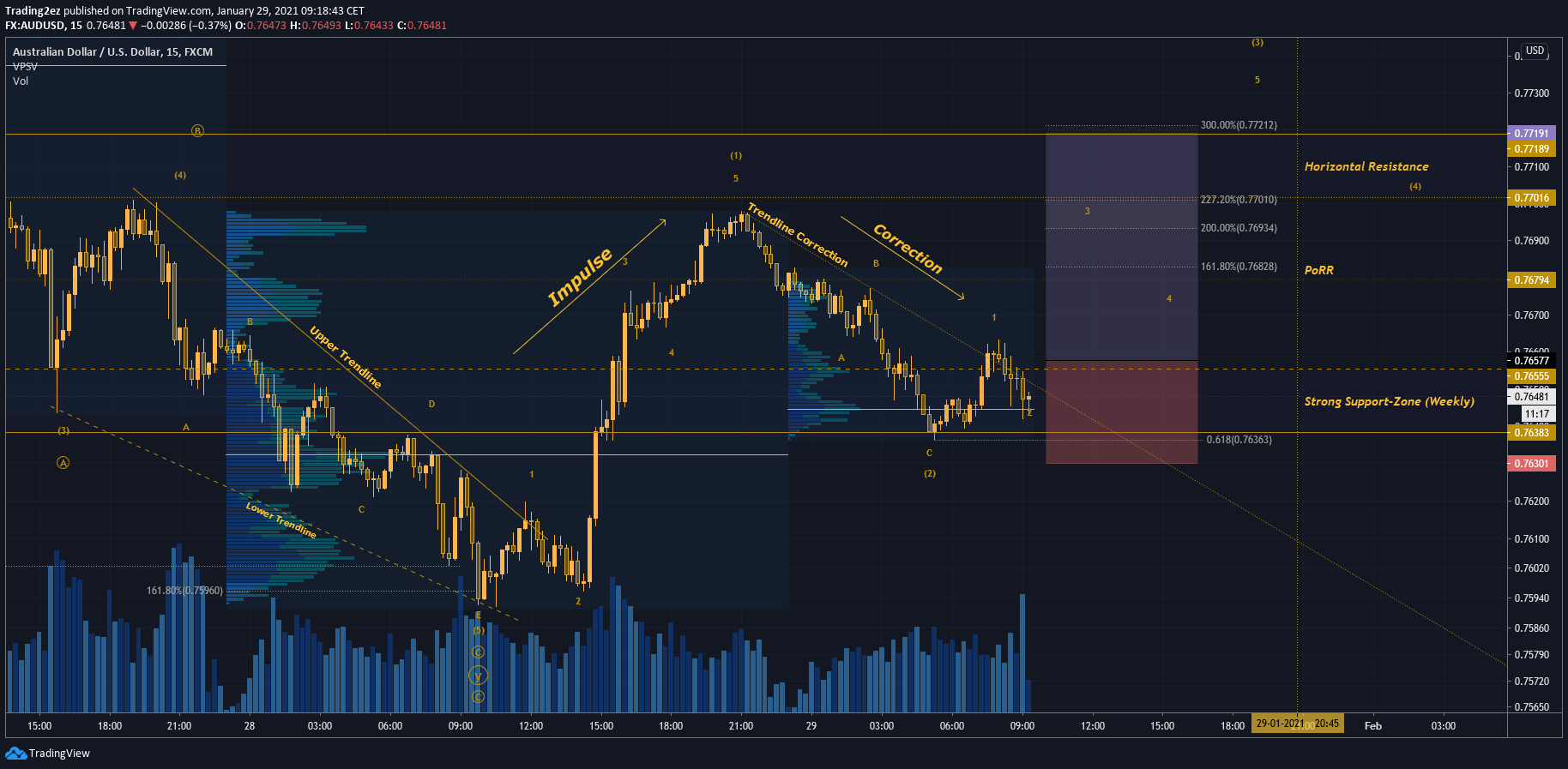The width and height of the screenshot is (1568, 769).
Task: Open the USD currency selector
Action: tap(1535, 51)
